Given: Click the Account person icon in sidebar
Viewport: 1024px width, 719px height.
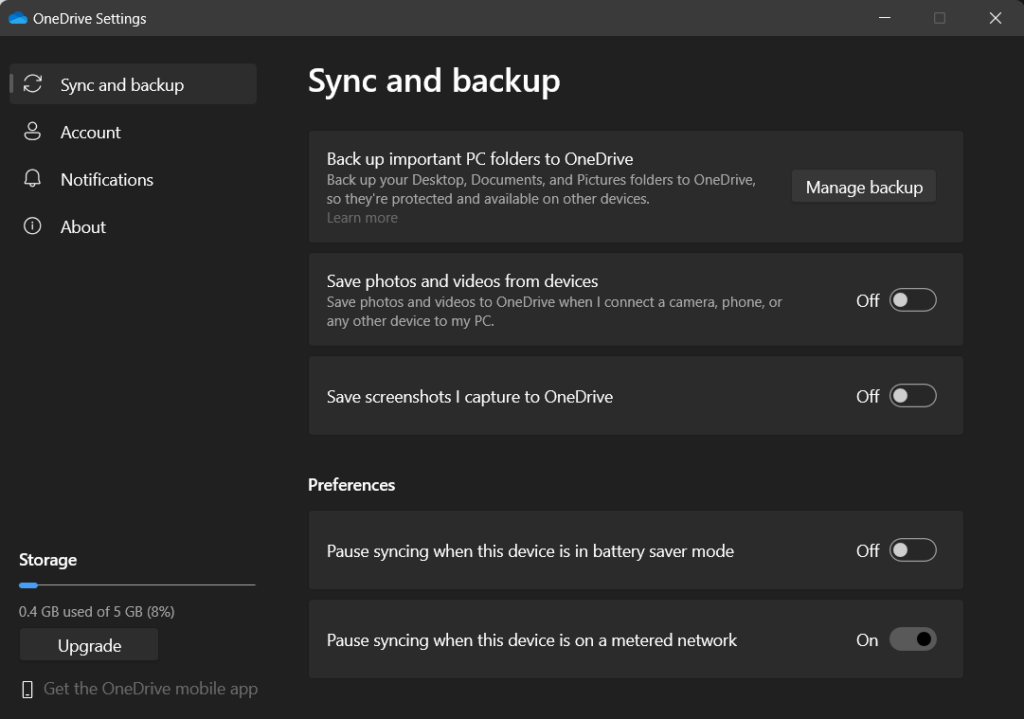Looking at the screenshot, I should point(33,132).
